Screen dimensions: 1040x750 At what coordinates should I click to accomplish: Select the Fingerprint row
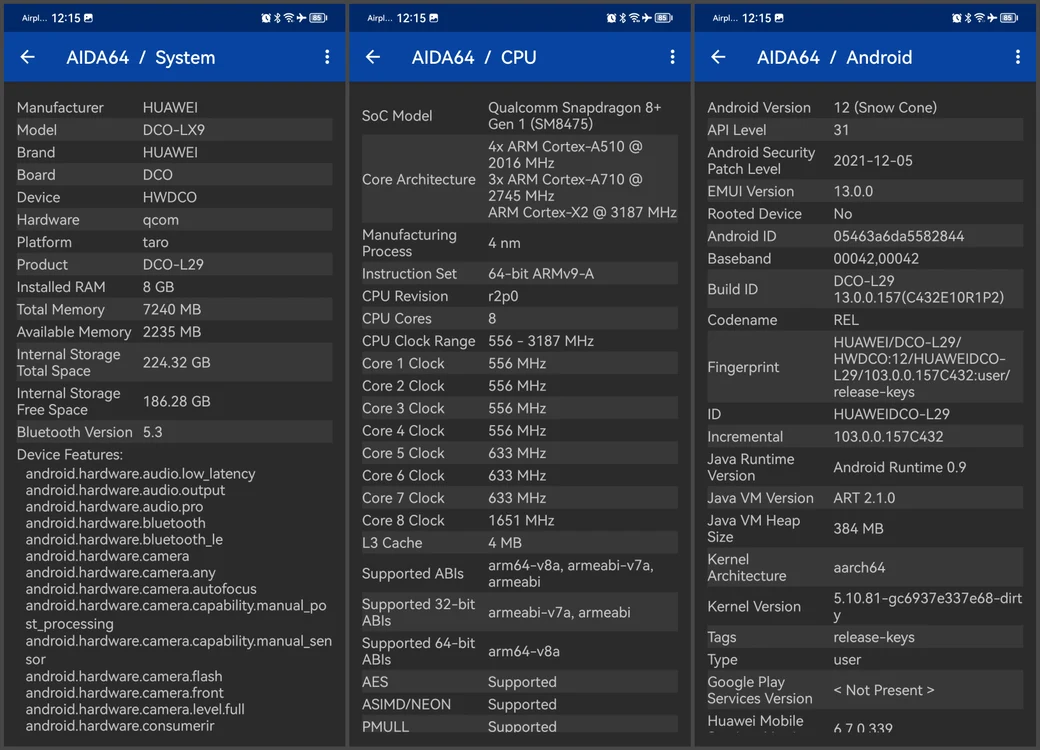(865, 367)
